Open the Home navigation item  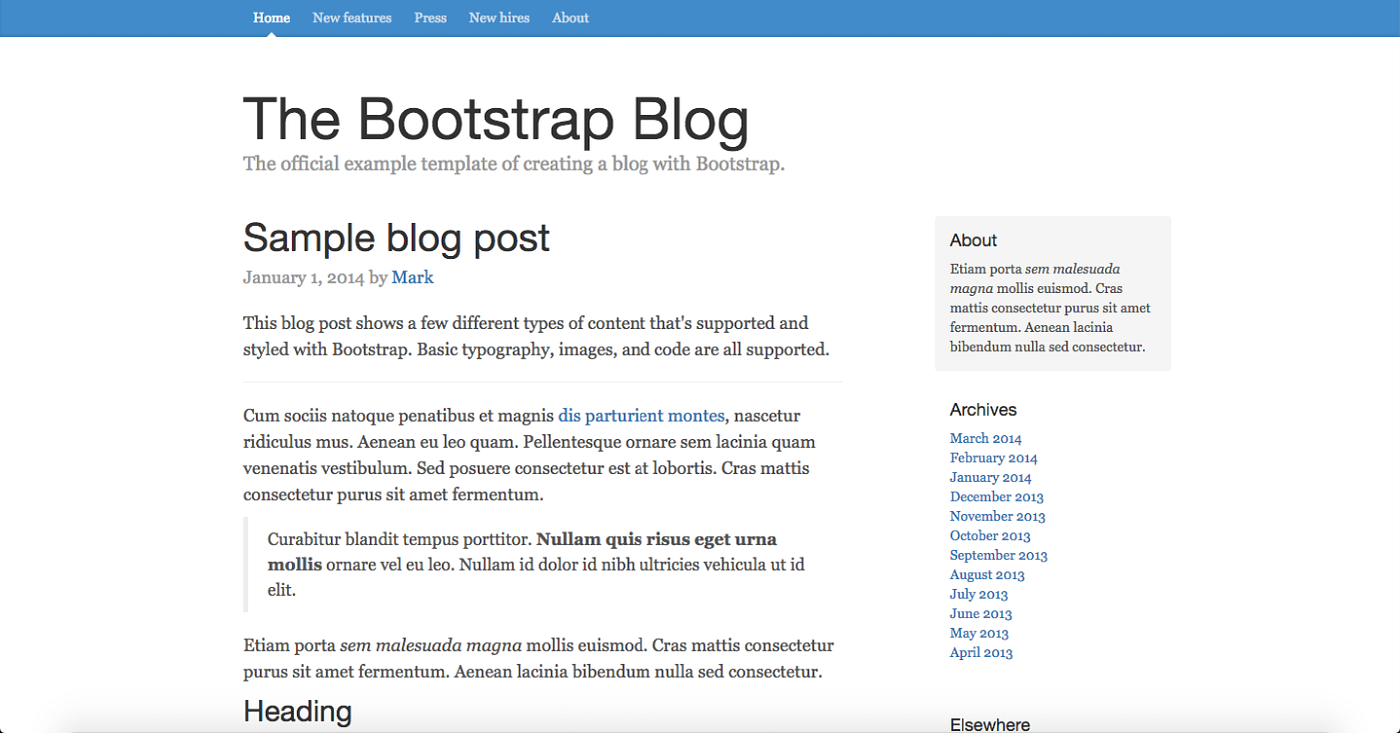coord(271,17)
